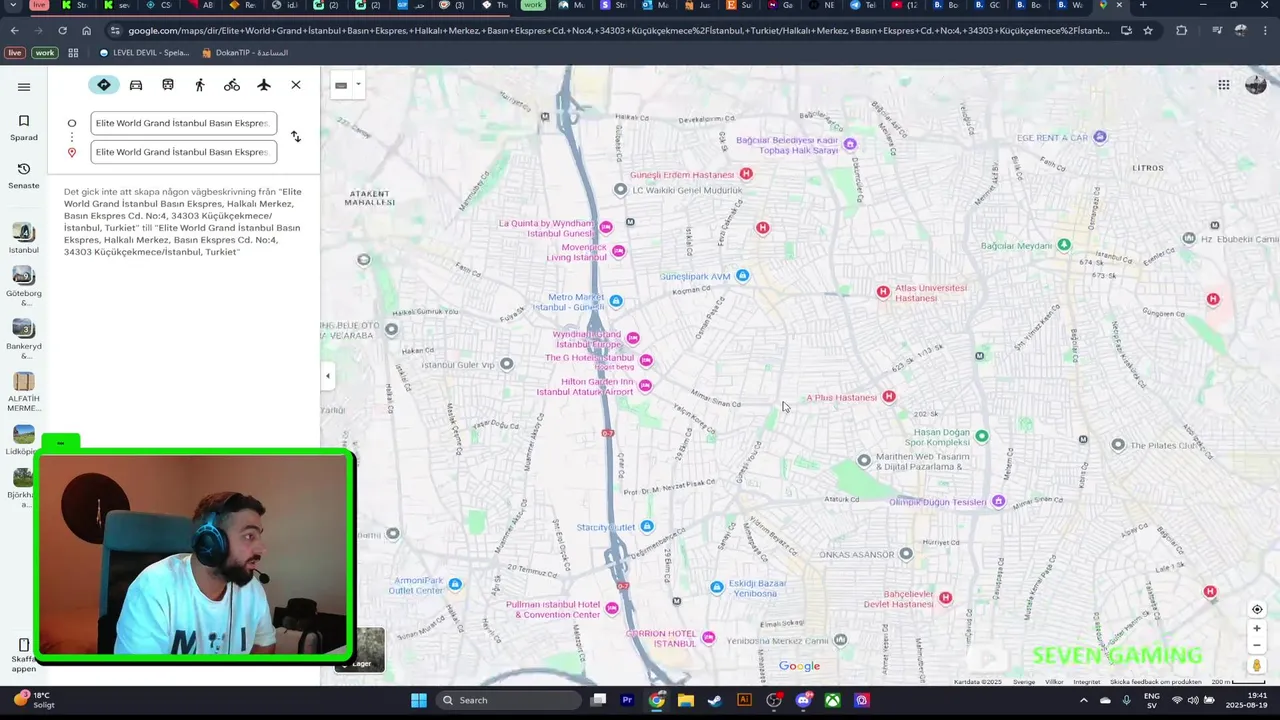This screenshot has height=720, width=1280.
Task: Click Güneşli Erdem Hastanesi marker
Action: (x=746, y=174)
